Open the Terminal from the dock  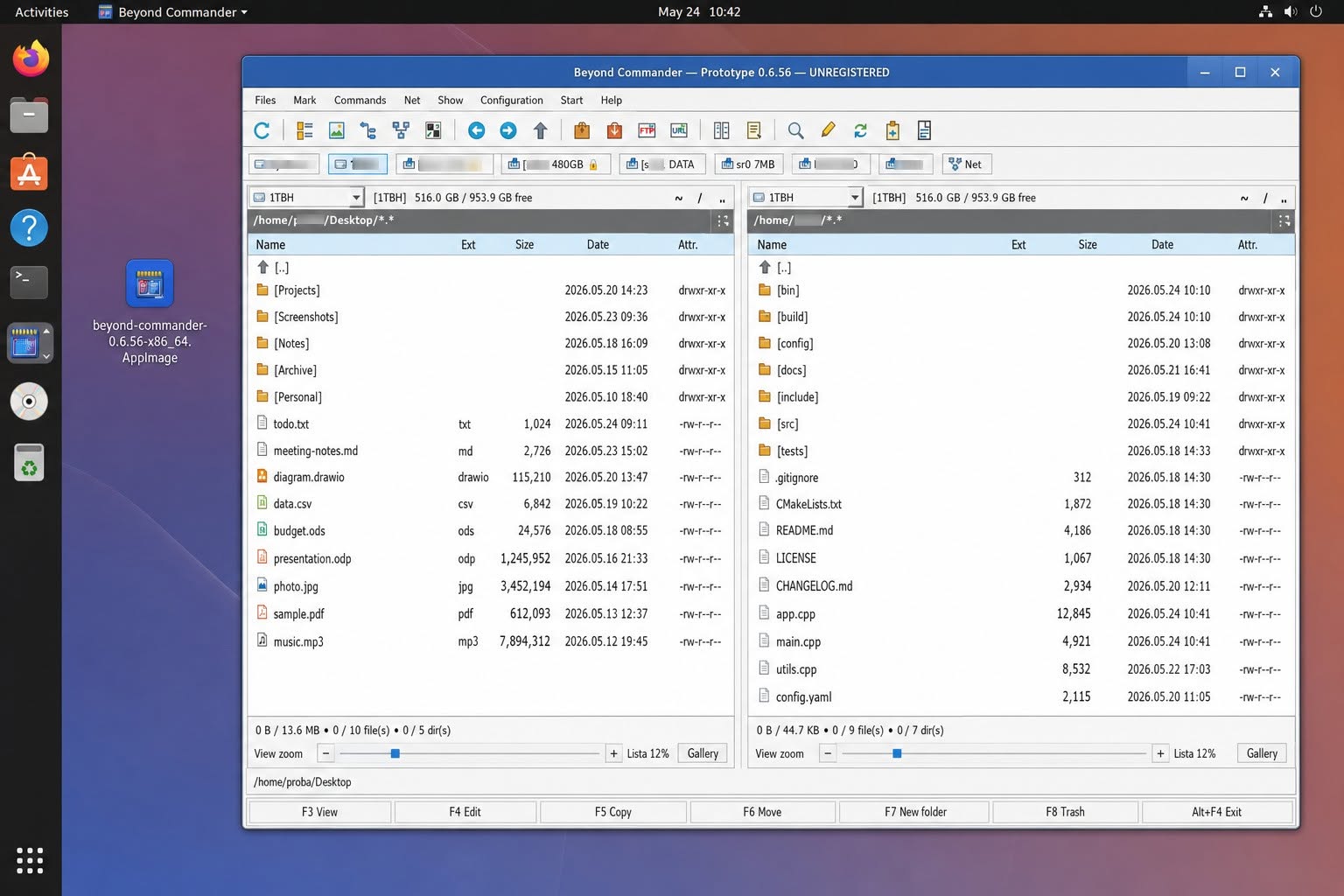pos(29,282)
